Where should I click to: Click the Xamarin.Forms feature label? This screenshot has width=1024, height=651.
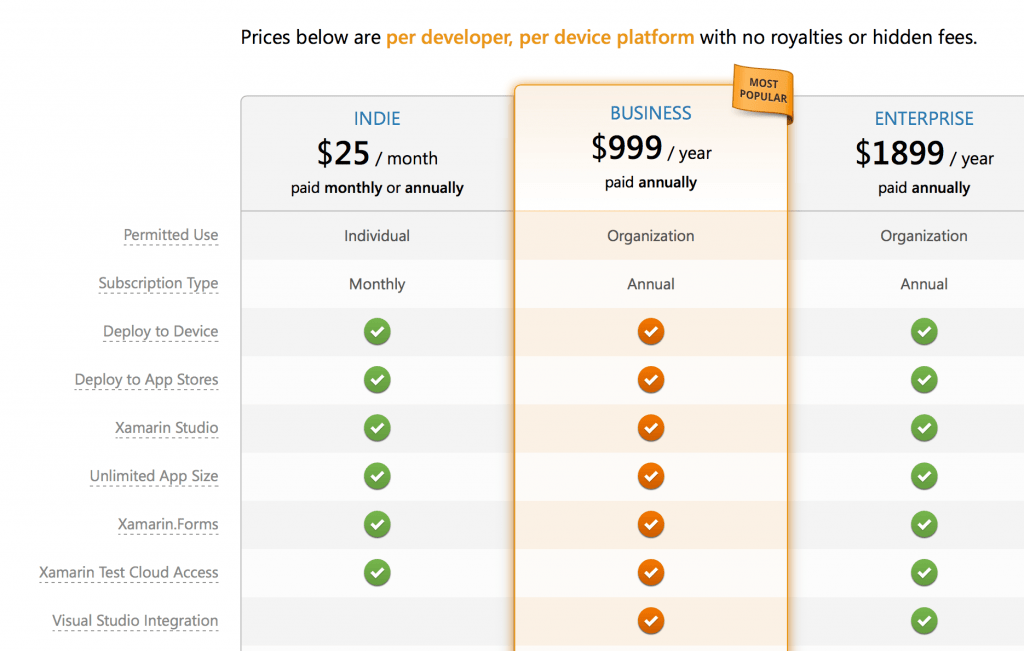[x=168, y=524]
